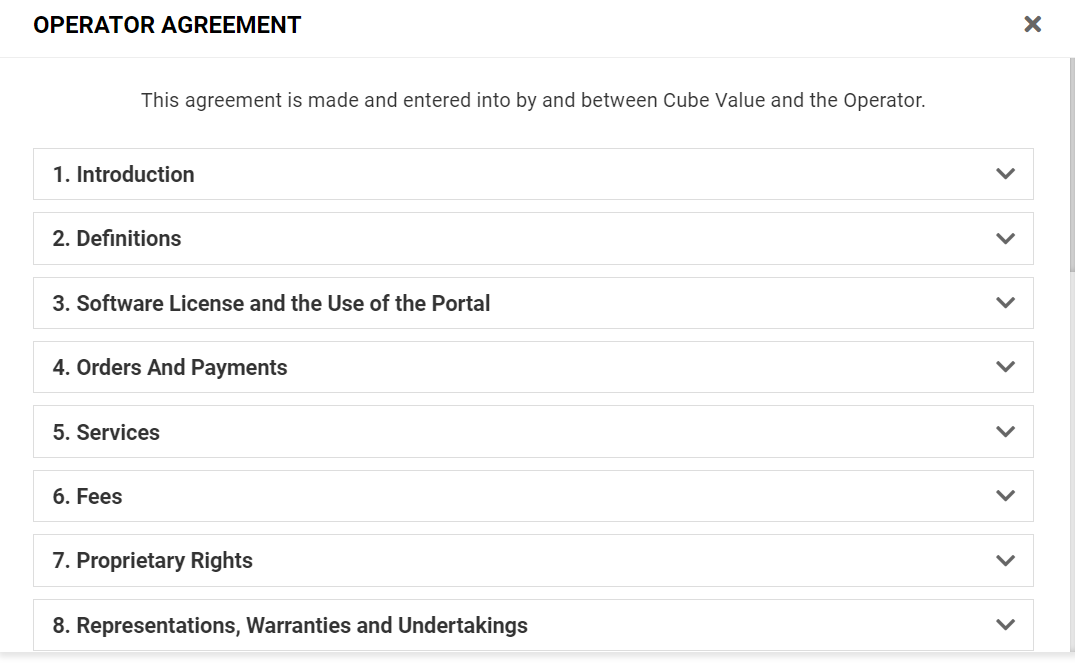The width and height of the screenshot is (1075, 666).
Task: Click the Proprietary Rights chevron arrow
Action: click(1005, 561)
